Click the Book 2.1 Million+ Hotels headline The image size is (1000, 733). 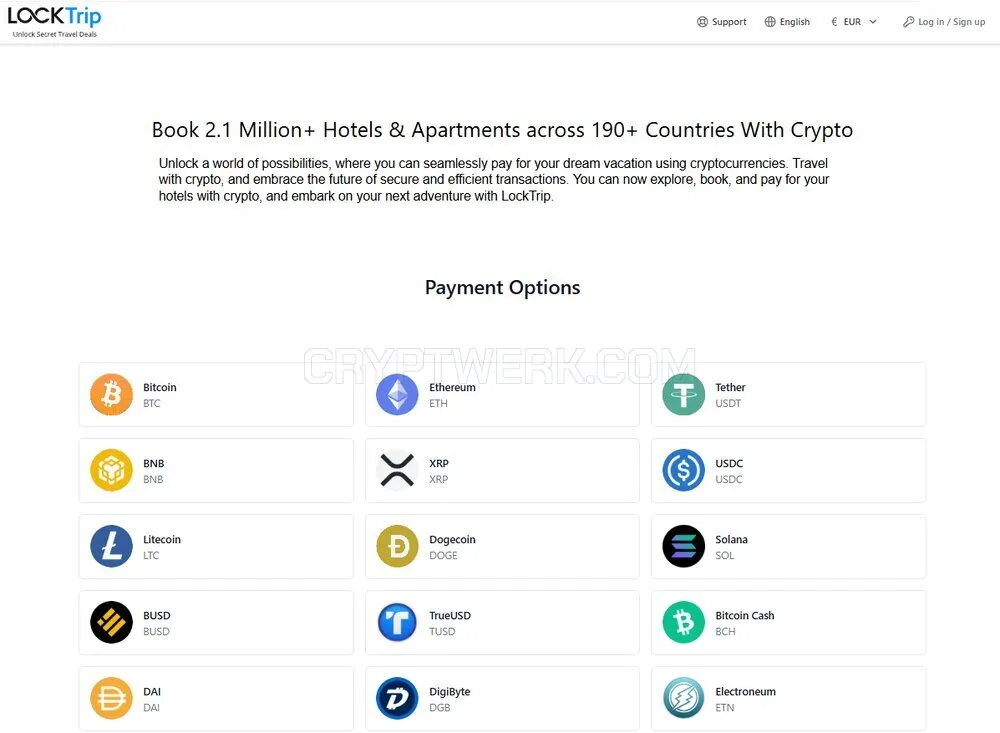(503, 130)
